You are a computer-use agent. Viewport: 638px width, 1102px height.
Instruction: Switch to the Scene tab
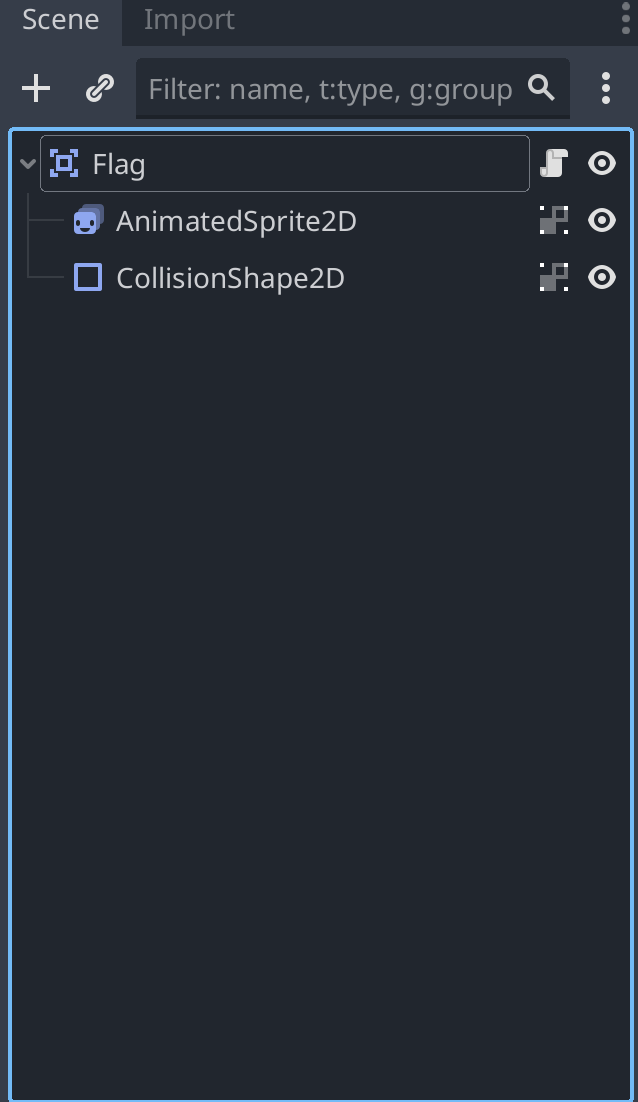pyautogui.click(x=60, y=20)
